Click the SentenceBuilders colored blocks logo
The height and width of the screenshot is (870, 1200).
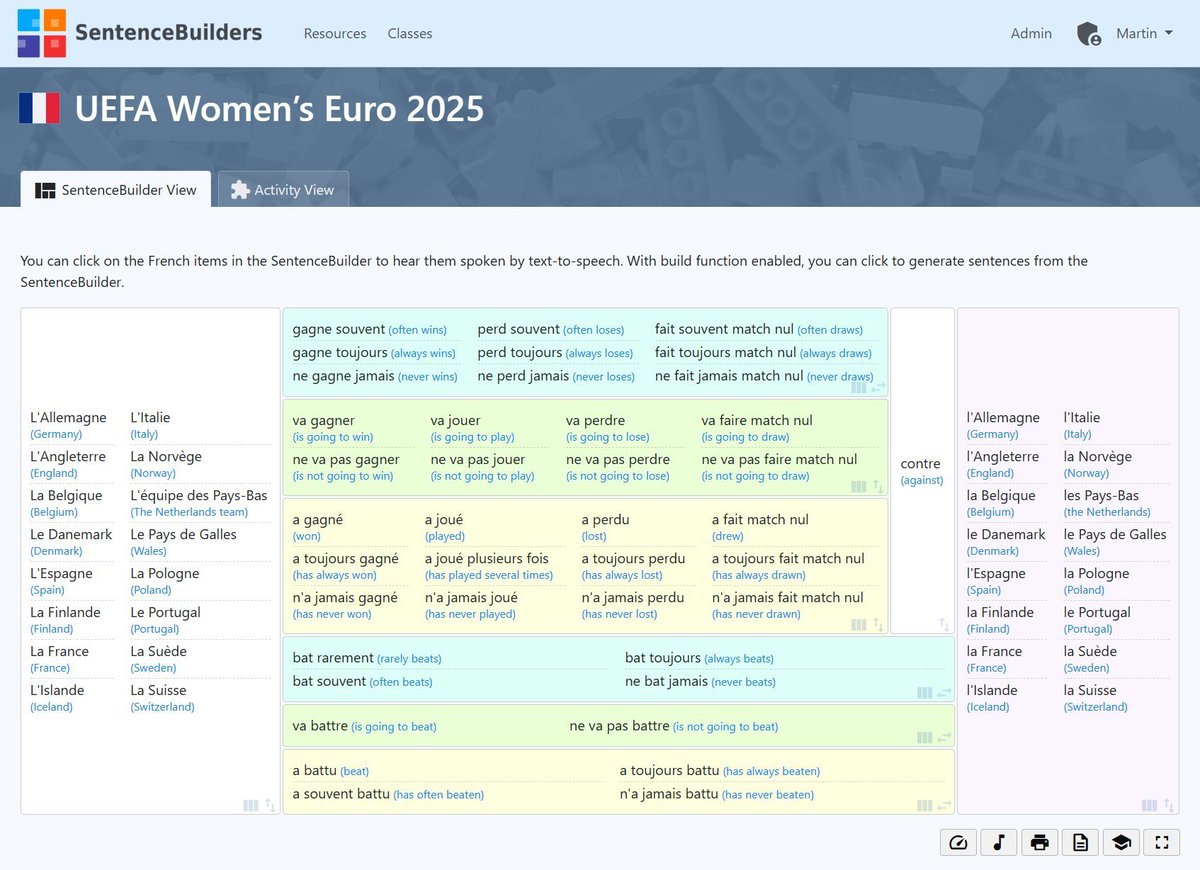[42, 33]
